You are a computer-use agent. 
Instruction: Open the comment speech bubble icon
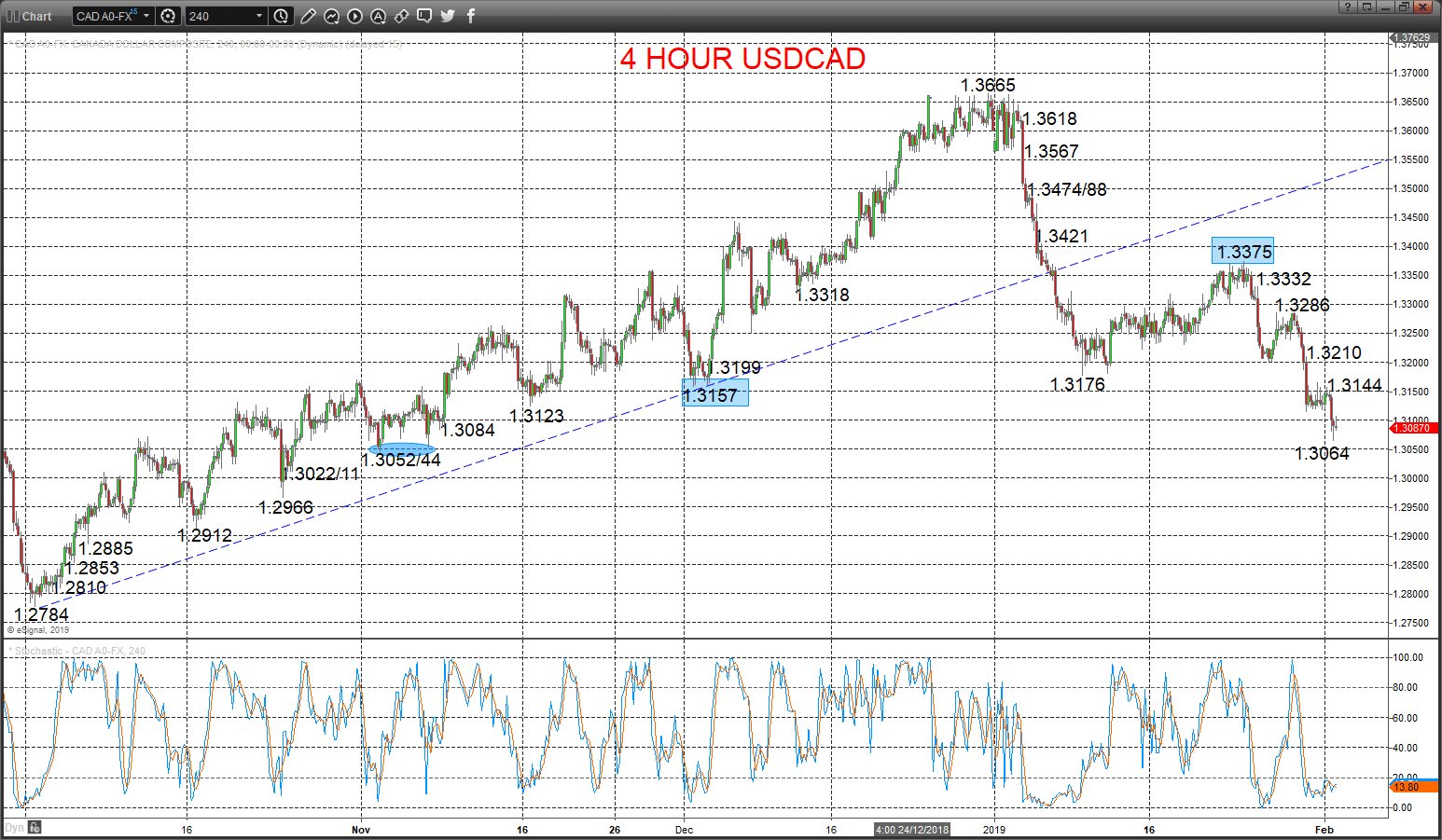point(424,16)
